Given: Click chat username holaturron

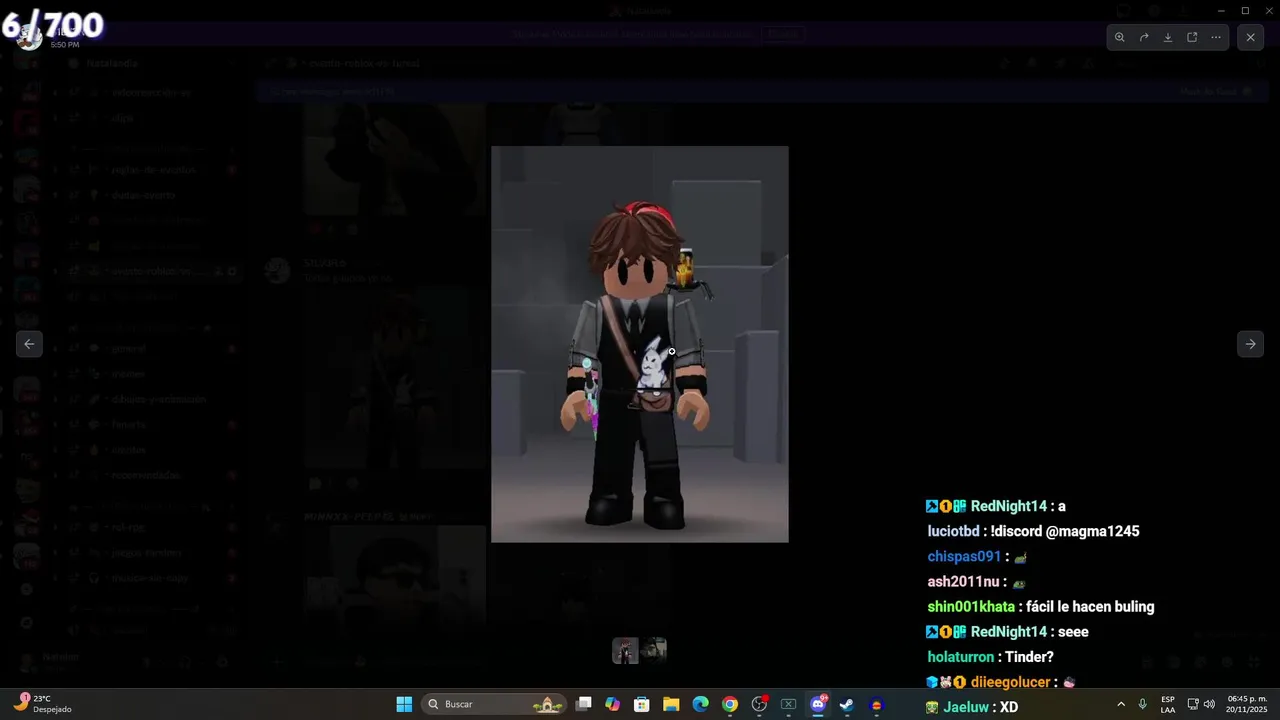Looking at the screenshot, I should coord(961,657).
